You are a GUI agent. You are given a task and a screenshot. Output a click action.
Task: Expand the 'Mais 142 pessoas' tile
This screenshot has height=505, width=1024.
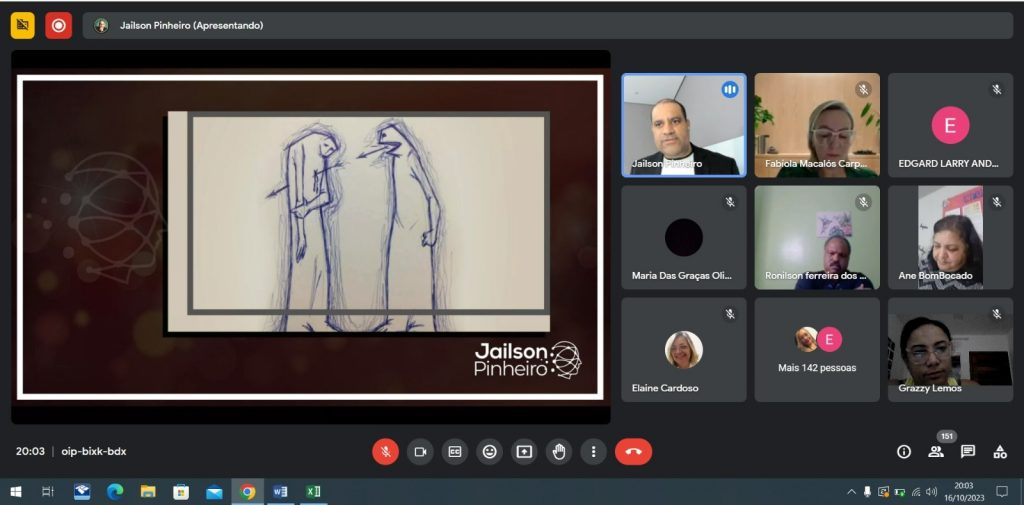[x=817, y=349]
